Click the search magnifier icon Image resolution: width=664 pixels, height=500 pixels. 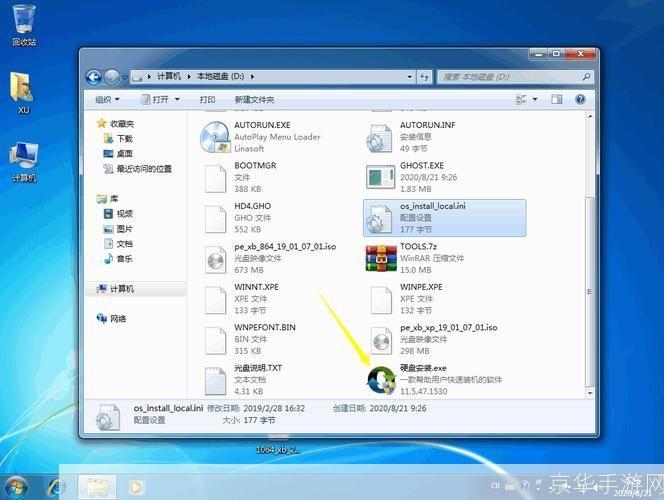coord(587,77)
